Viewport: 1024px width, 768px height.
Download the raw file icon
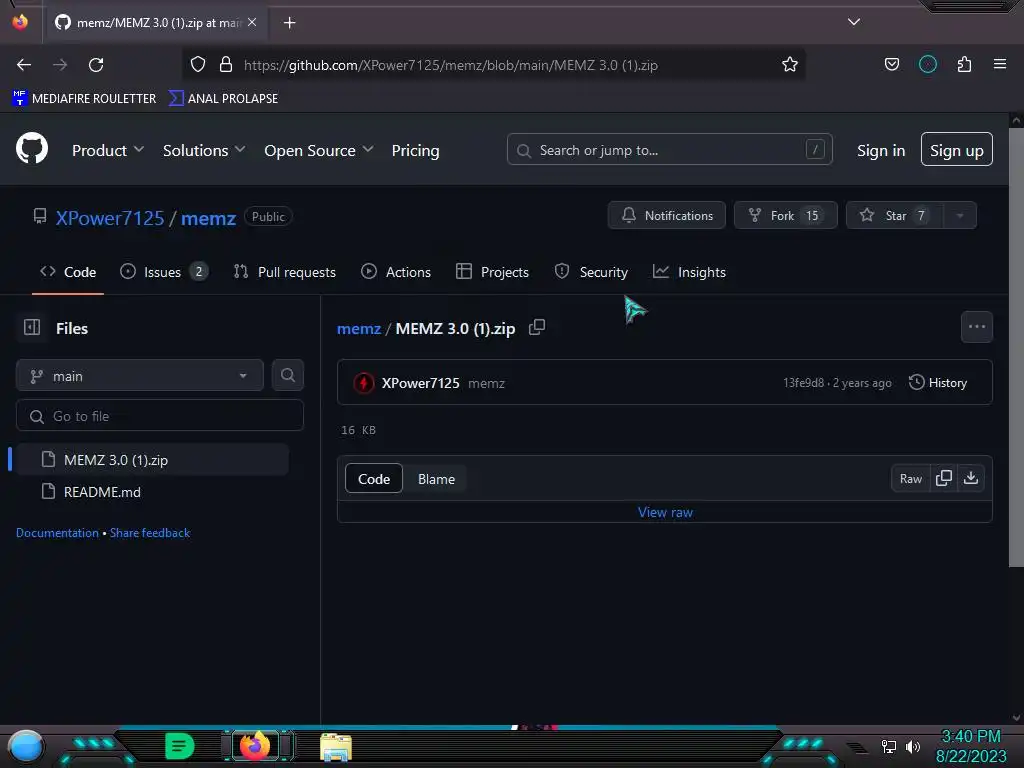971,479
